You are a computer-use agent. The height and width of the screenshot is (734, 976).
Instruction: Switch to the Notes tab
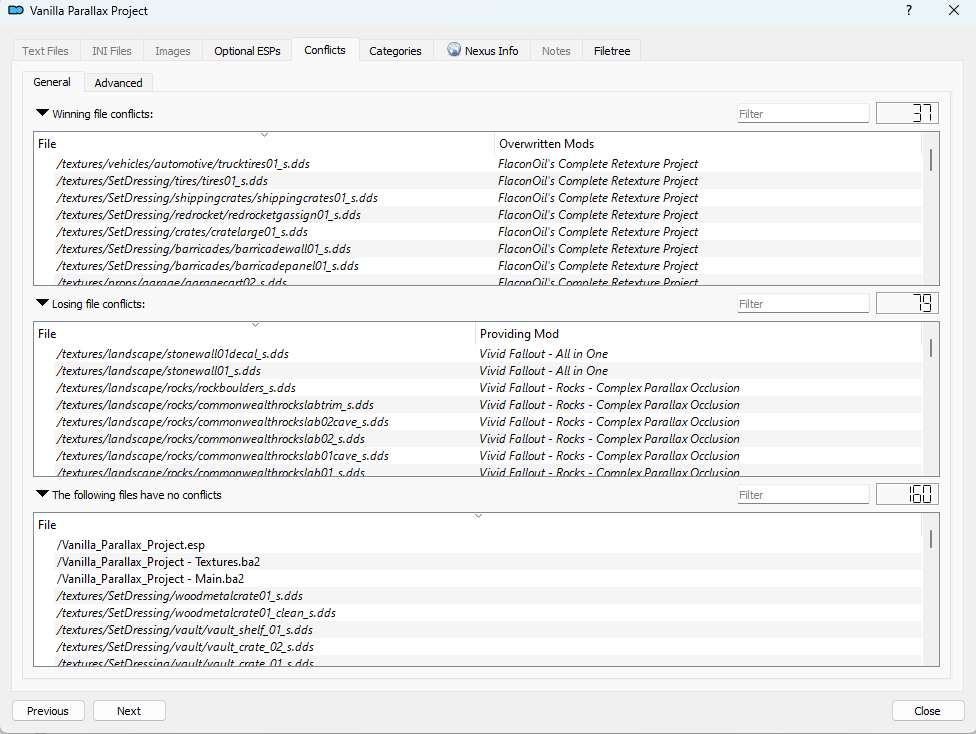point(556,51)
